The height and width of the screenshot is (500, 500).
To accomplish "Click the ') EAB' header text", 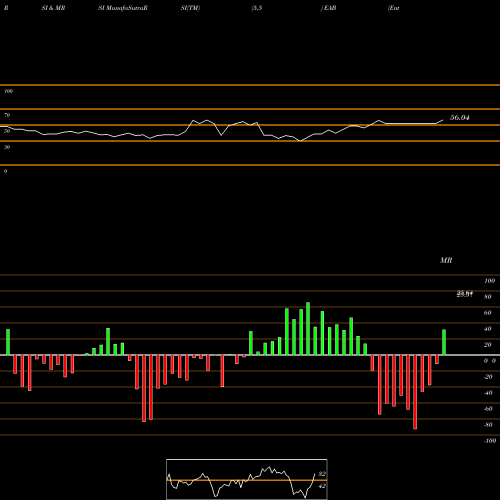I will [328, 8].
